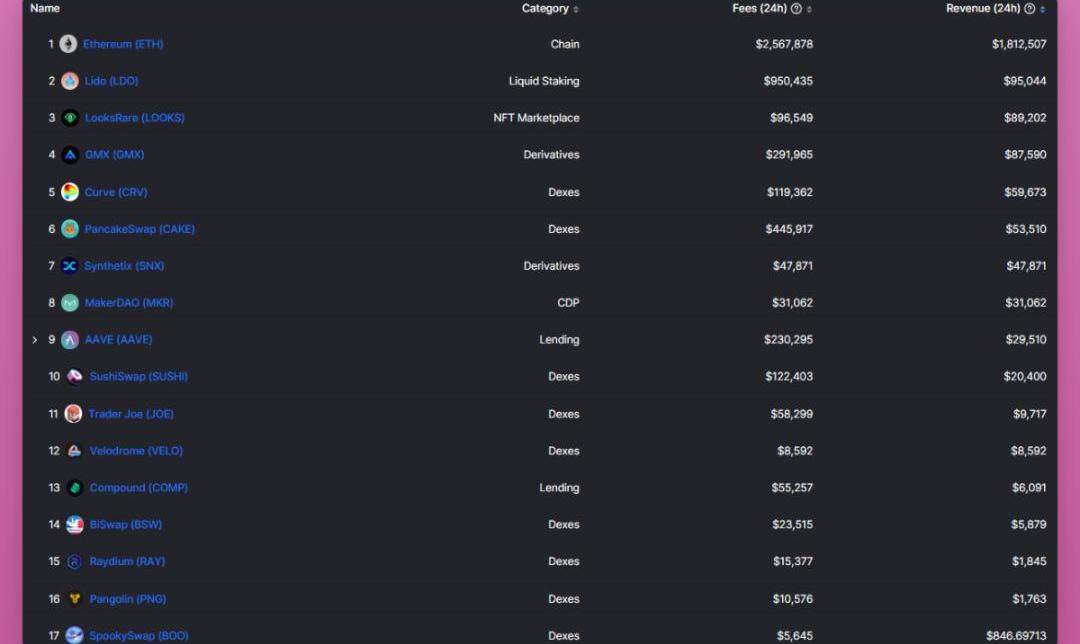Click the Ethereum logo icon

(x=68, y=44)
